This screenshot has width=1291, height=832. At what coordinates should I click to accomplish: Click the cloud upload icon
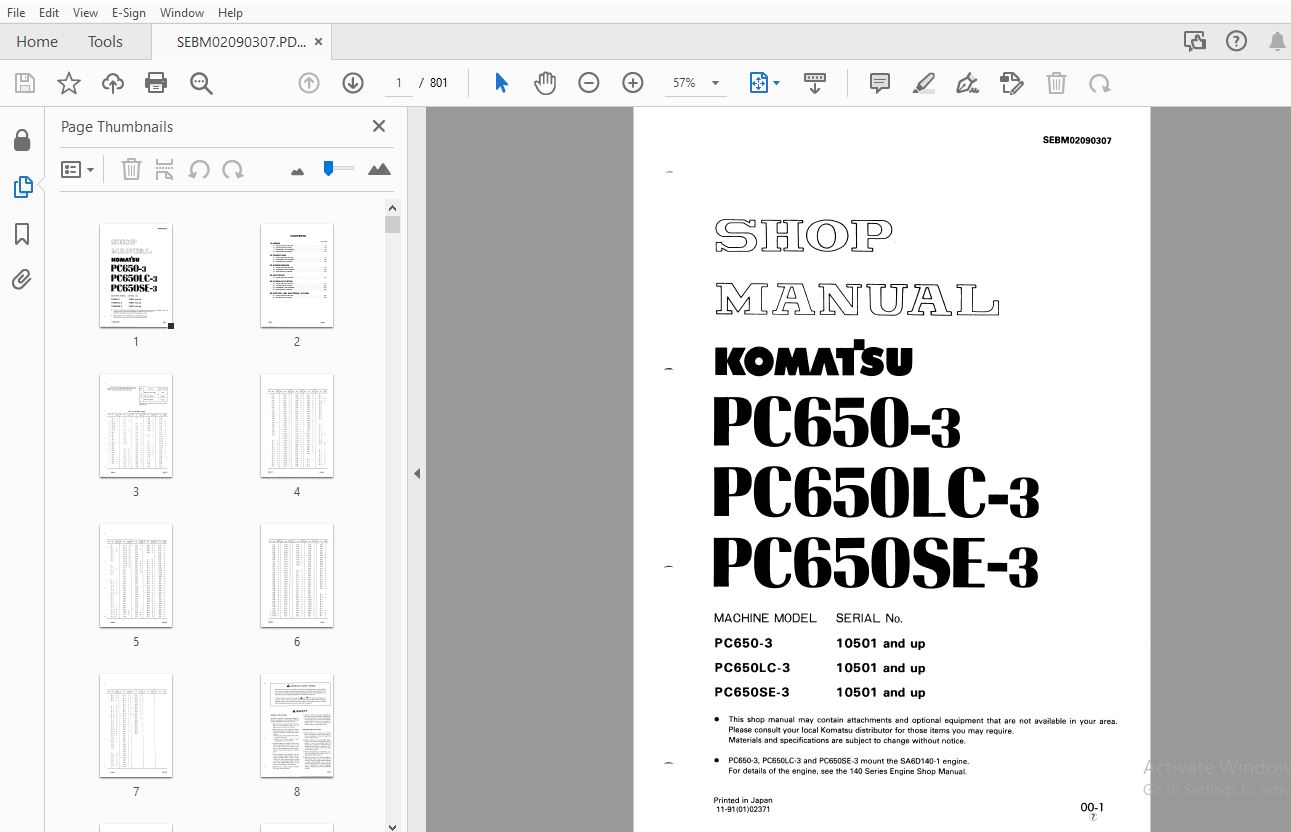tap(113, 83)
